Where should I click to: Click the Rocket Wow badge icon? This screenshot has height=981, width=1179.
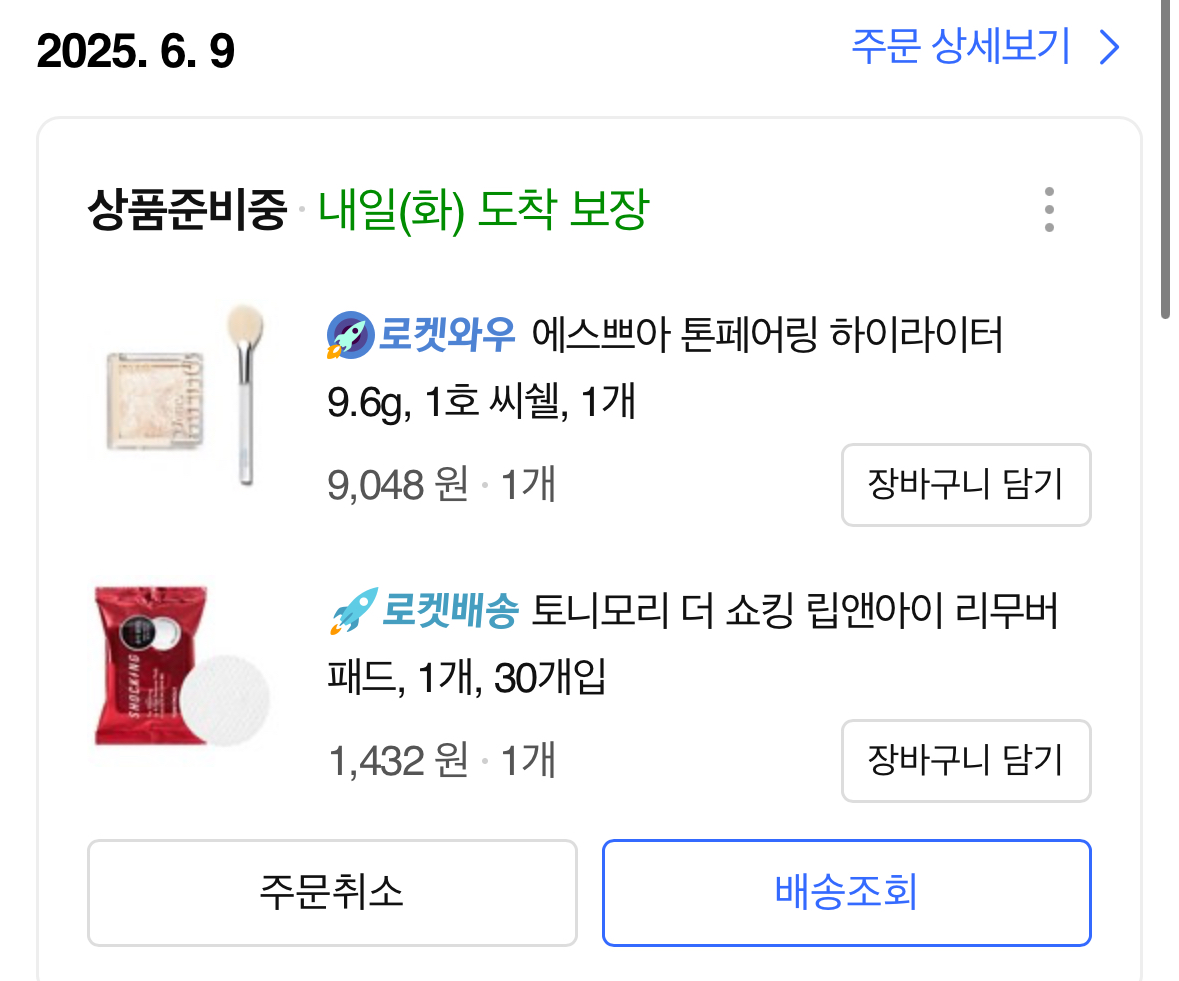[x=349, y=335]
